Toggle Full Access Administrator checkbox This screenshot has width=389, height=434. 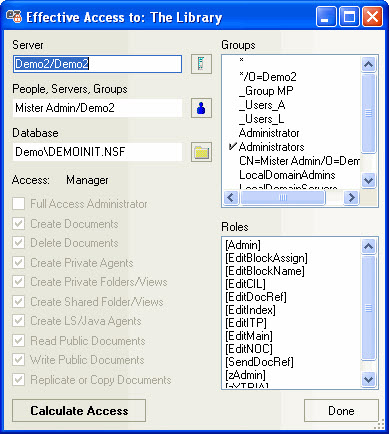[19, 204]
